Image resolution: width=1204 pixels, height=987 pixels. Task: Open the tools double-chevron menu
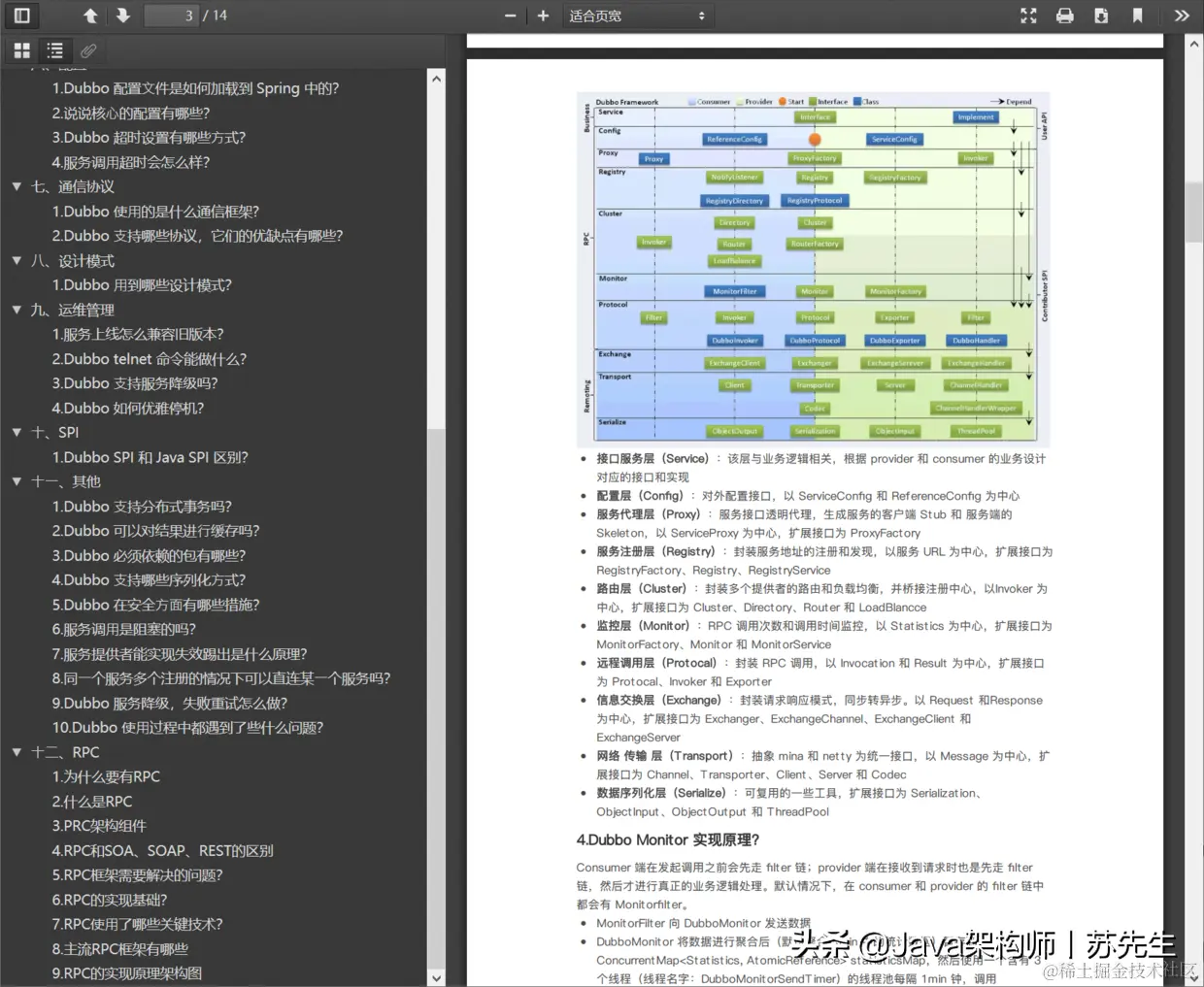pyautogui.click(x=1182, y=16)
